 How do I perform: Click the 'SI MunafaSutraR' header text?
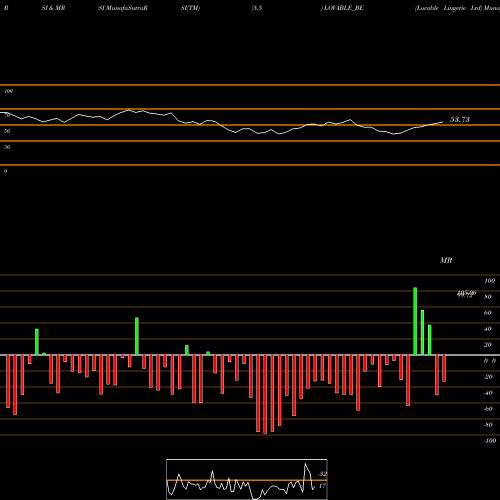(x=123, y=8)
